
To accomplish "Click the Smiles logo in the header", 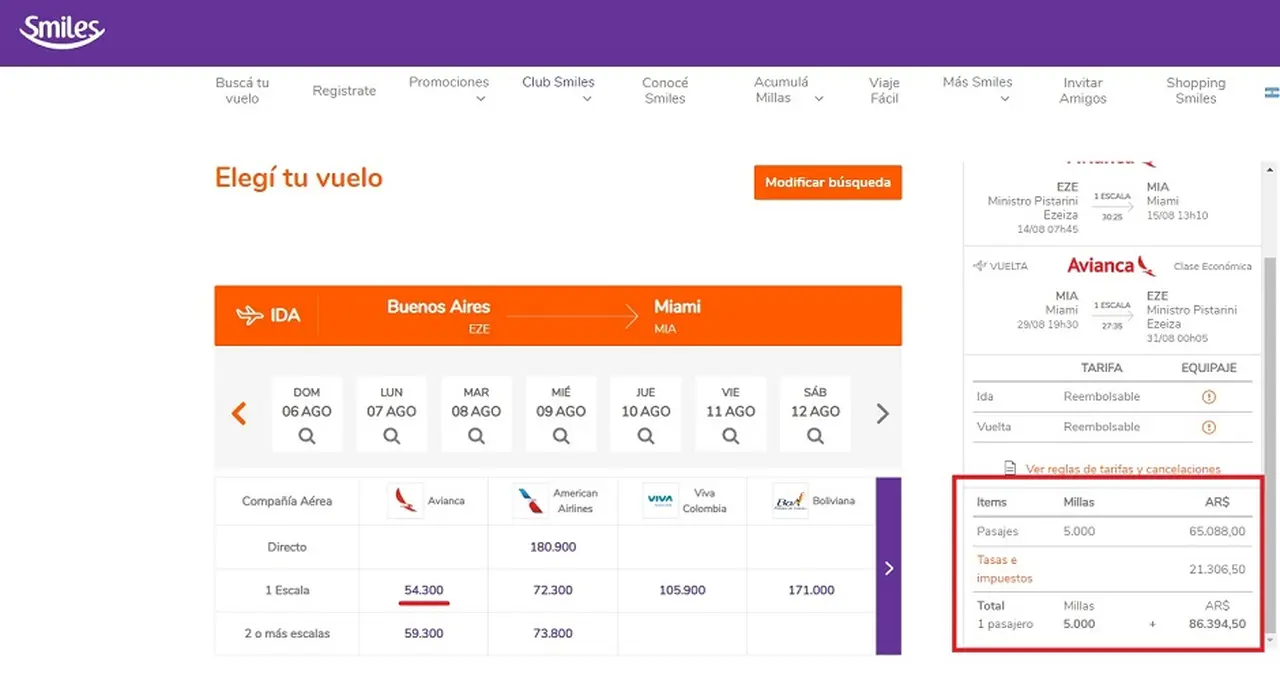I will click(62, 31).
